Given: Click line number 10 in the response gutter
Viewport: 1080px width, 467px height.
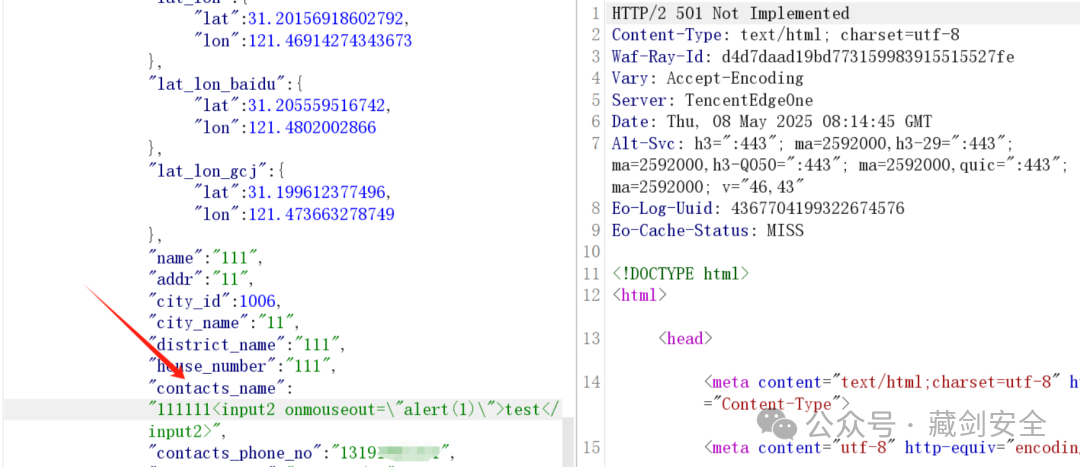Looking at the screenshot, I should pyautogui.click(x=592, y=252).
